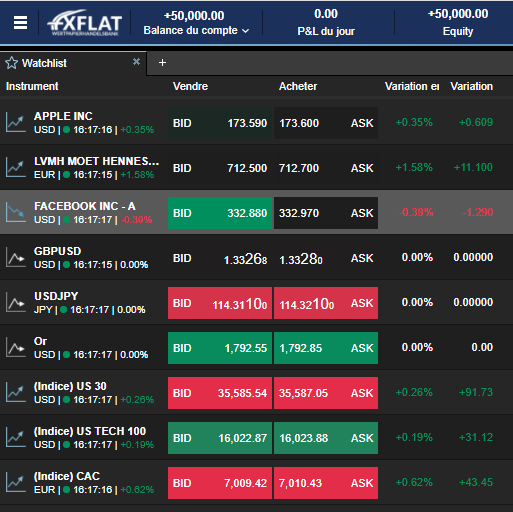Select the LVMH MOET HENNES... instrument name
513x512 pixels.
[96, 161]
